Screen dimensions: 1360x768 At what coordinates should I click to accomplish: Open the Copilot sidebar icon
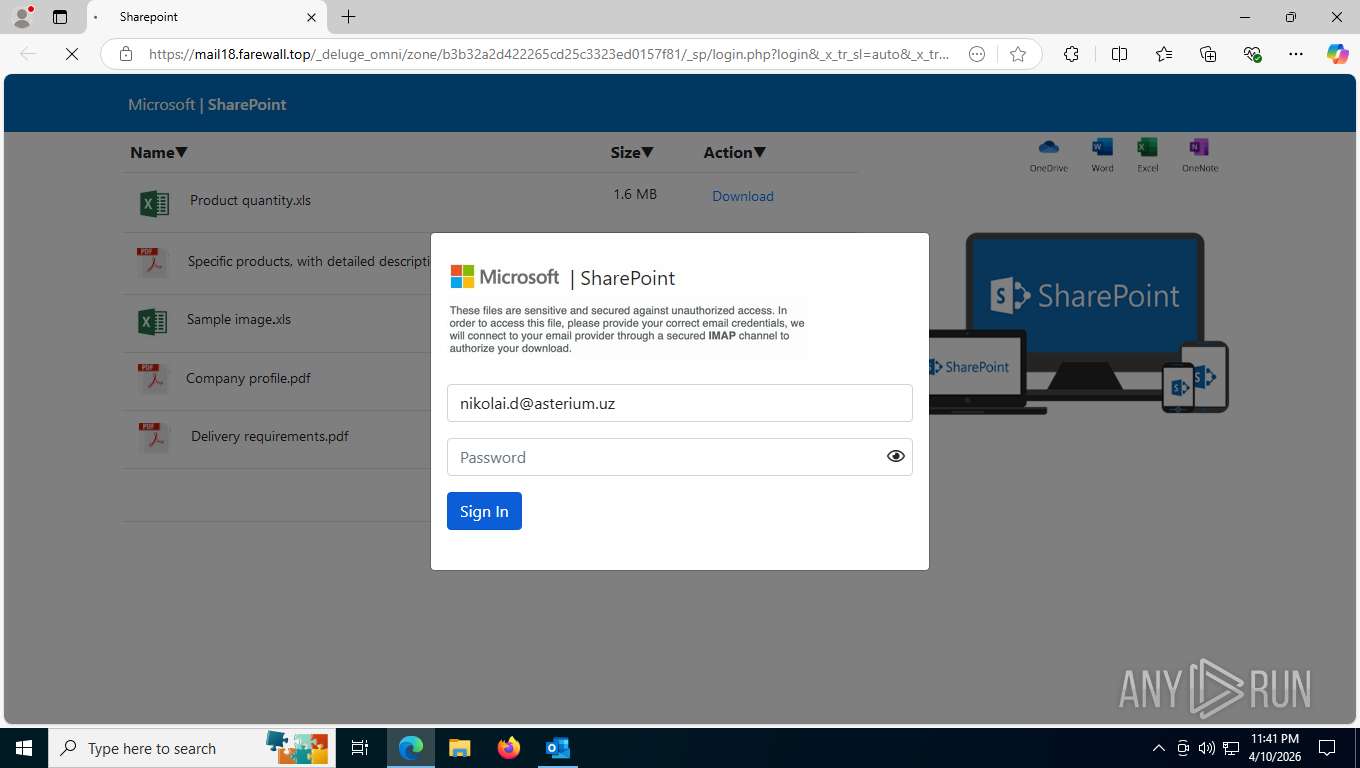[x=1337, y=54]
